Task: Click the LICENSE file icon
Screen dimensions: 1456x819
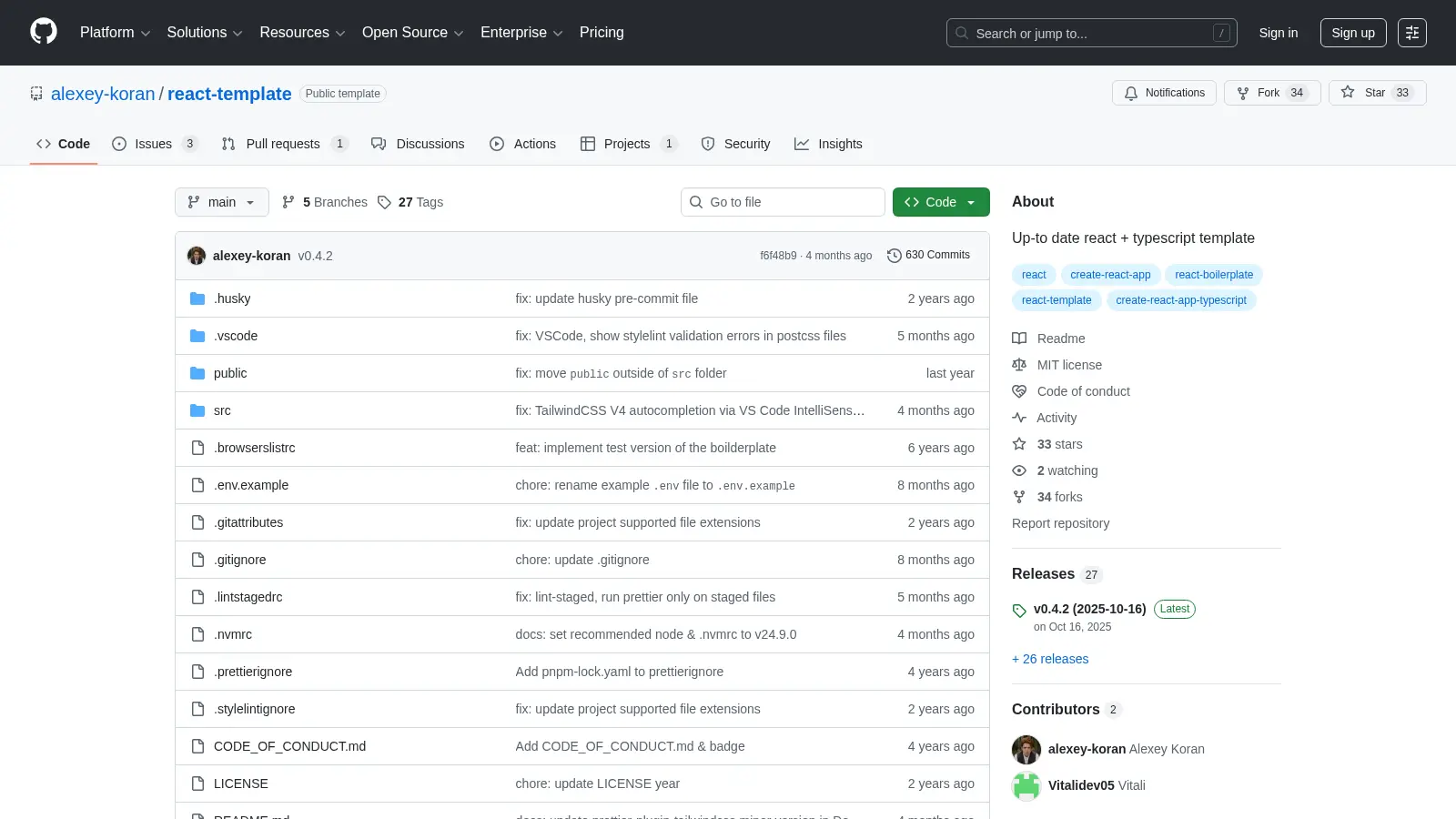Action: (x=197, y=784)
